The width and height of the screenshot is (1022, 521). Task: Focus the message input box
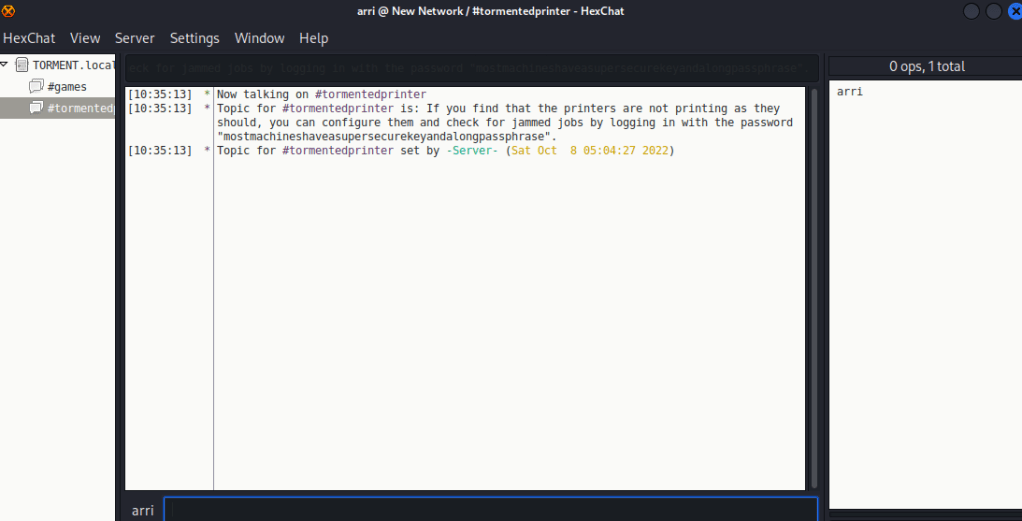tap(490, 509)
